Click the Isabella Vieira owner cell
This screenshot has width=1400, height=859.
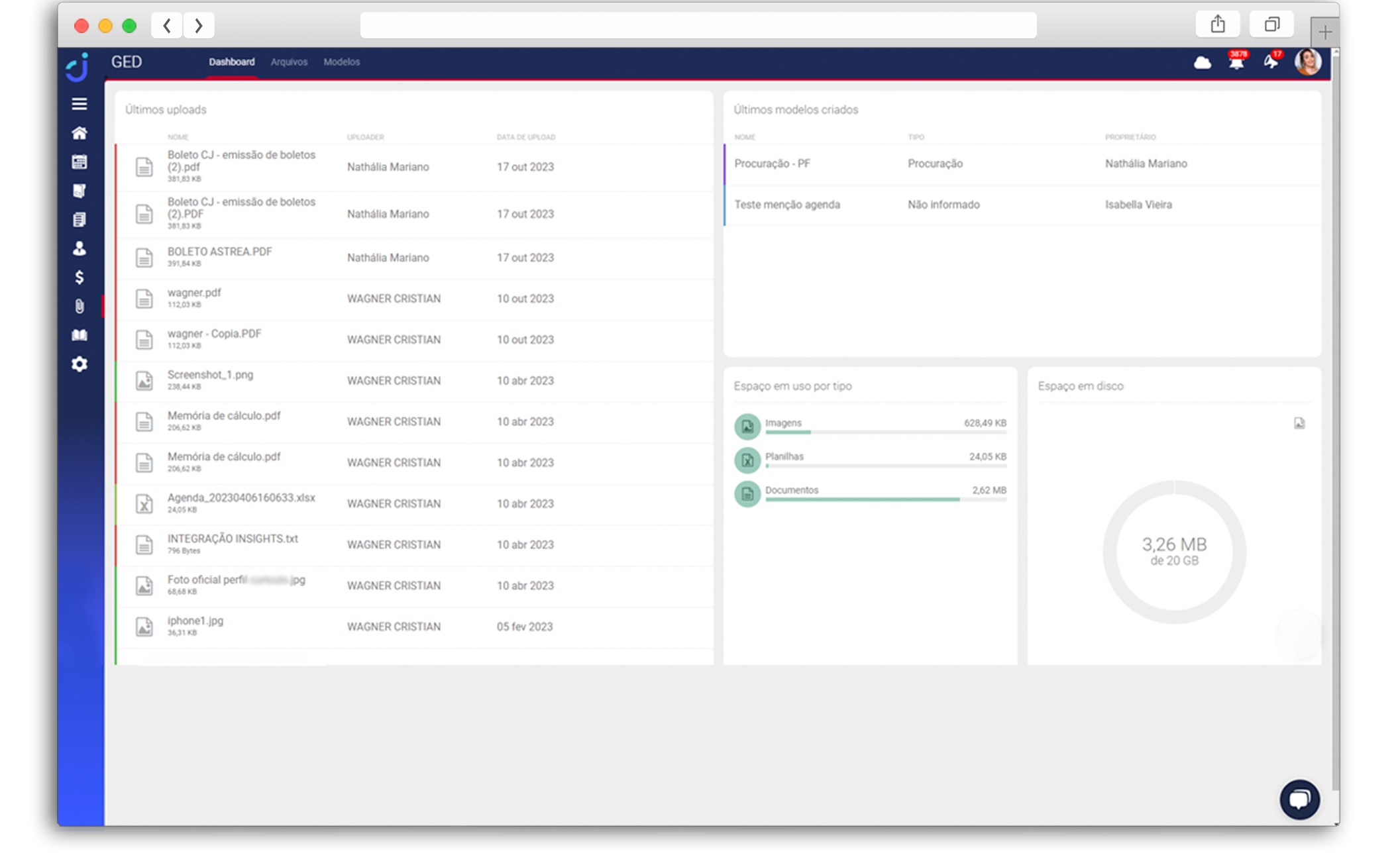(1138, 205)
